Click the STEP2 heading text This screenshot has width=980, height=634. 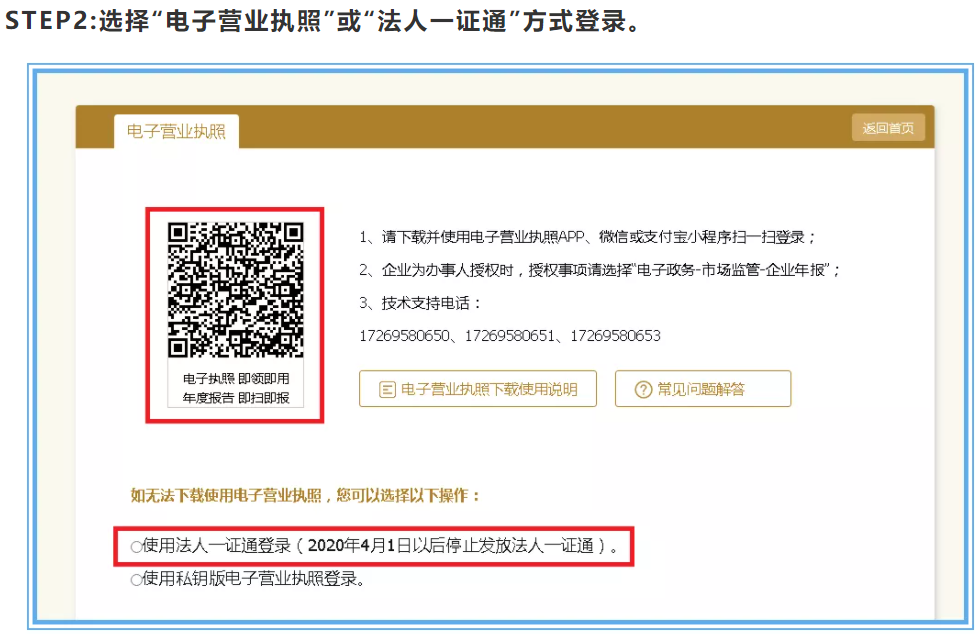click(x=322, y=21)
